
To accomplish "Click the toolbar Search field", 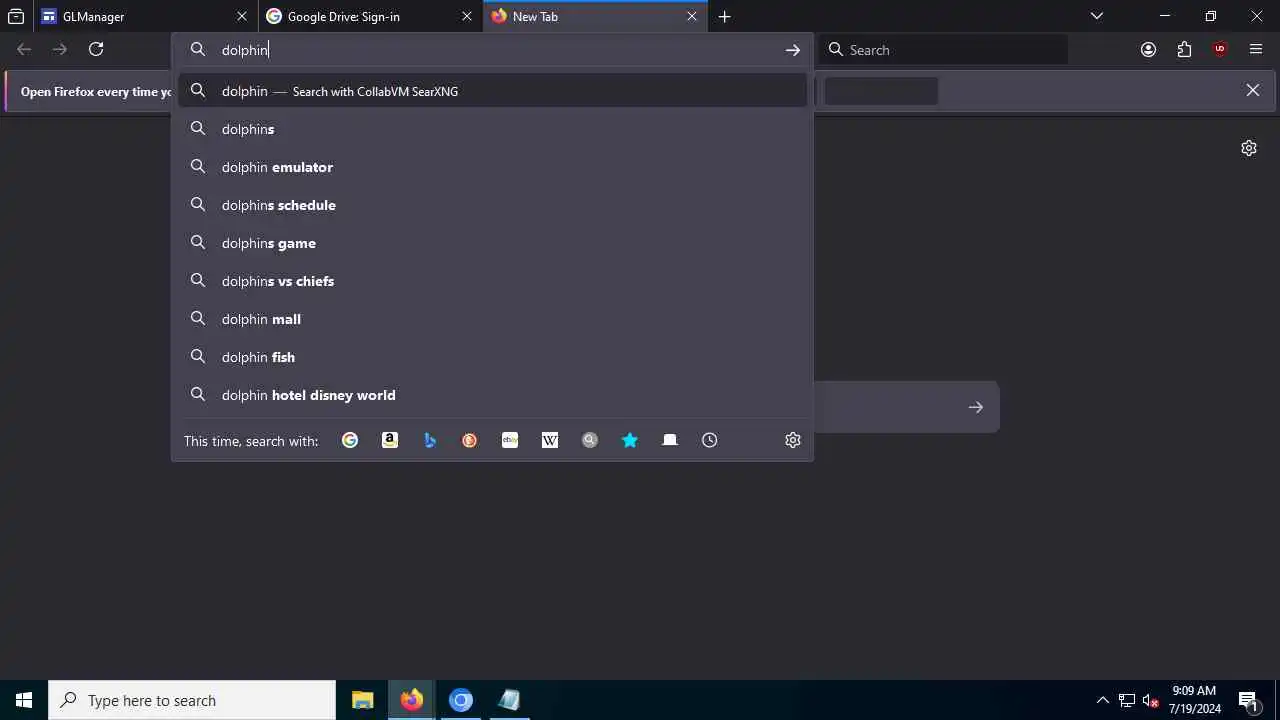I will [x=944, y=50].
